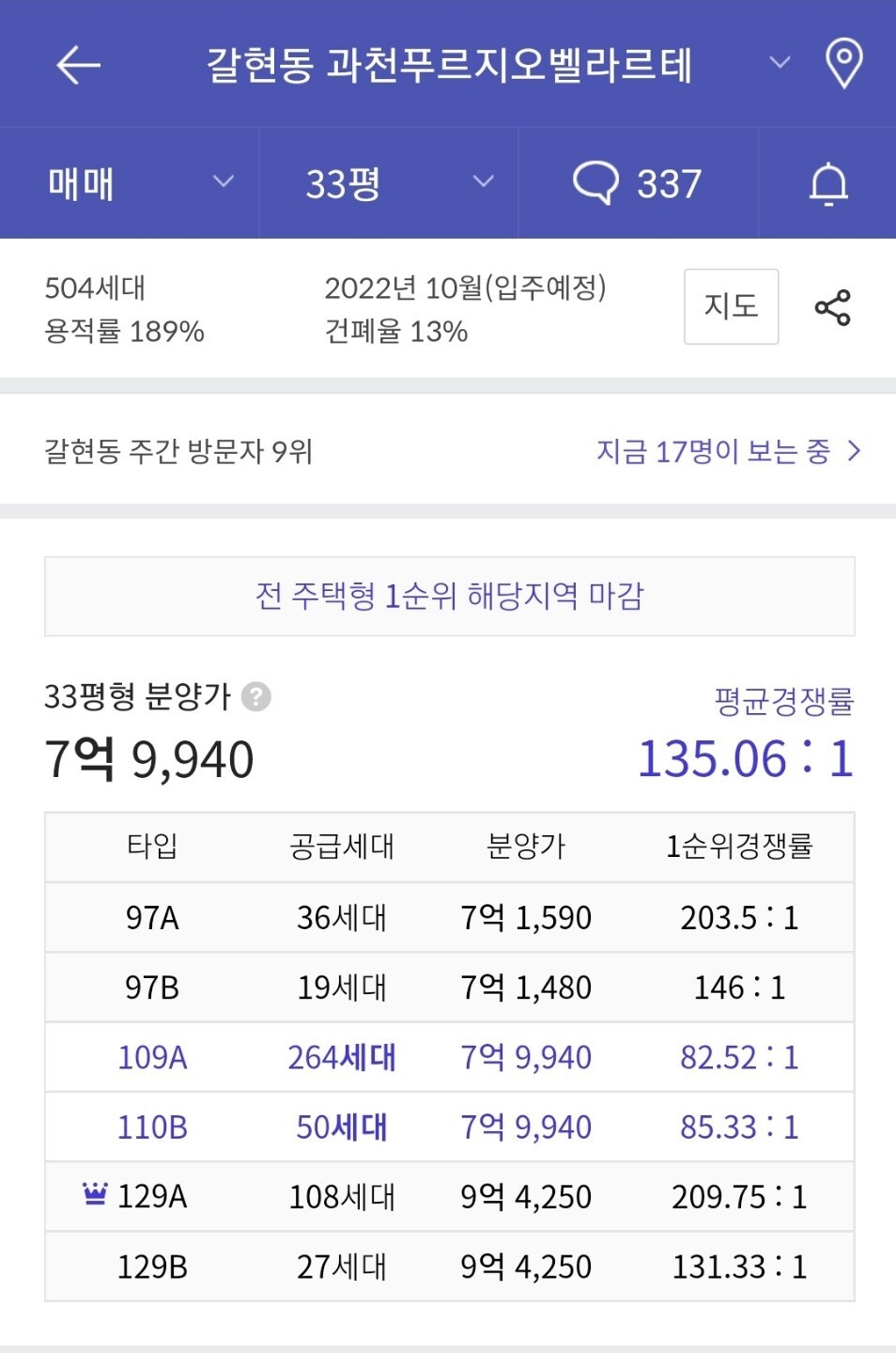Tap the notification bell icon
The image size is (896, 1353).
(828, 183)
